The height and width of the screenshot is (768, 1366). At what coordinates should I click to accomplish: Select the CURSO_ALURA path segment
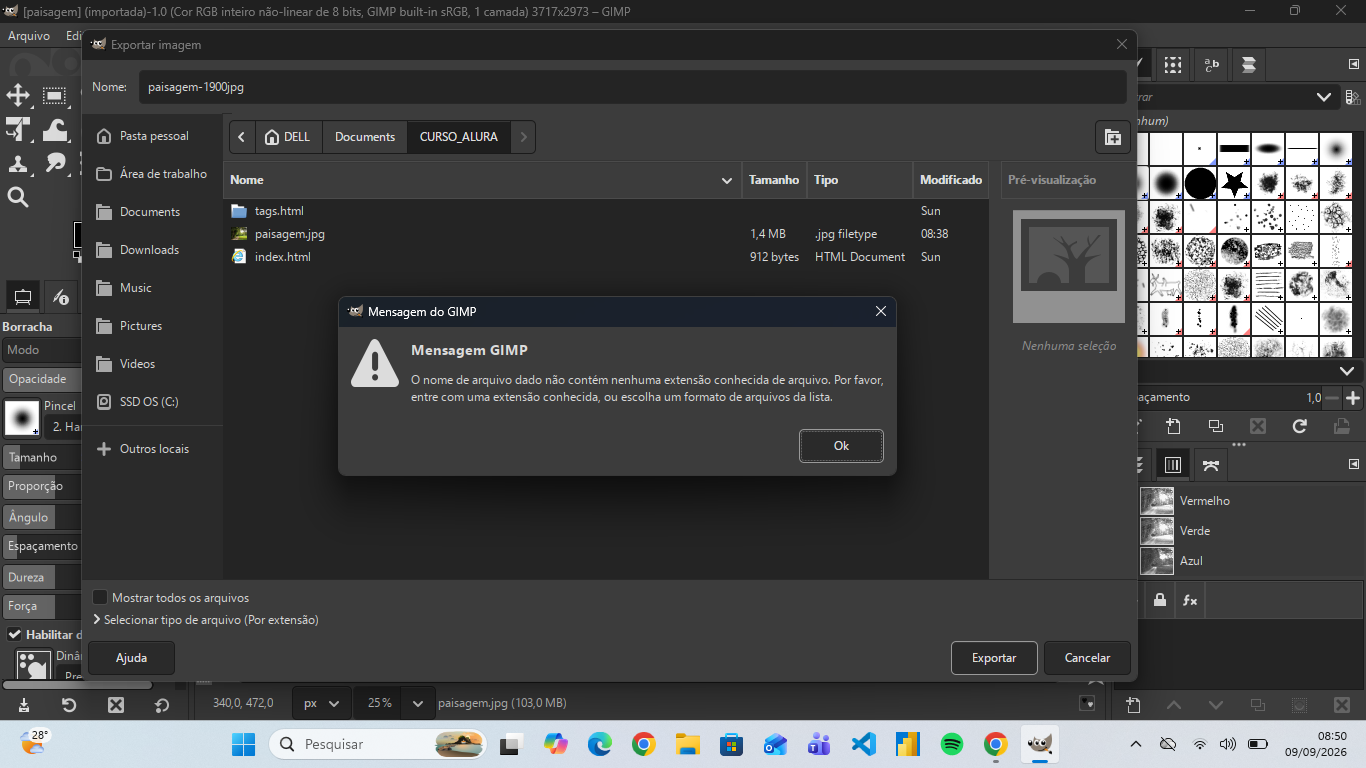coord(459,137)
